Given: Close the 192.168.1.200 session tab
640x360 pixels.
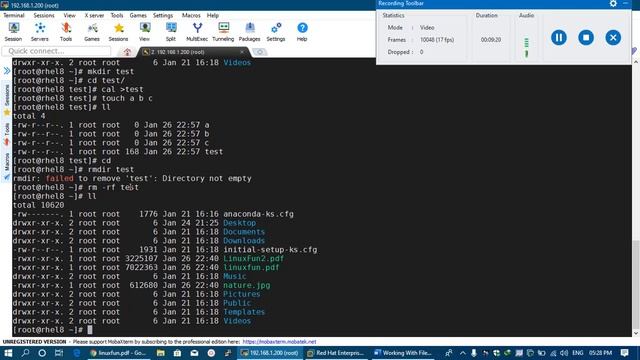Looking at the screenshot, I should (242, 52).
